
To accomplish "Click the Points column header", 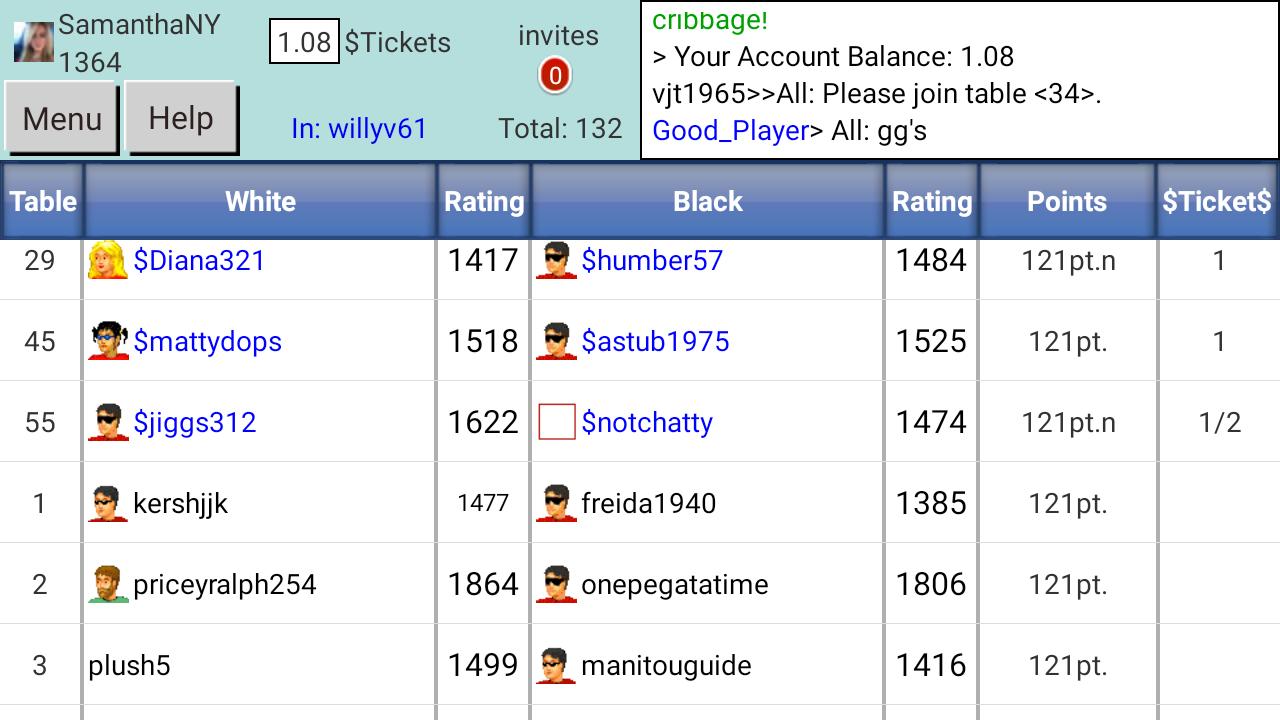I will [1066, 201].
